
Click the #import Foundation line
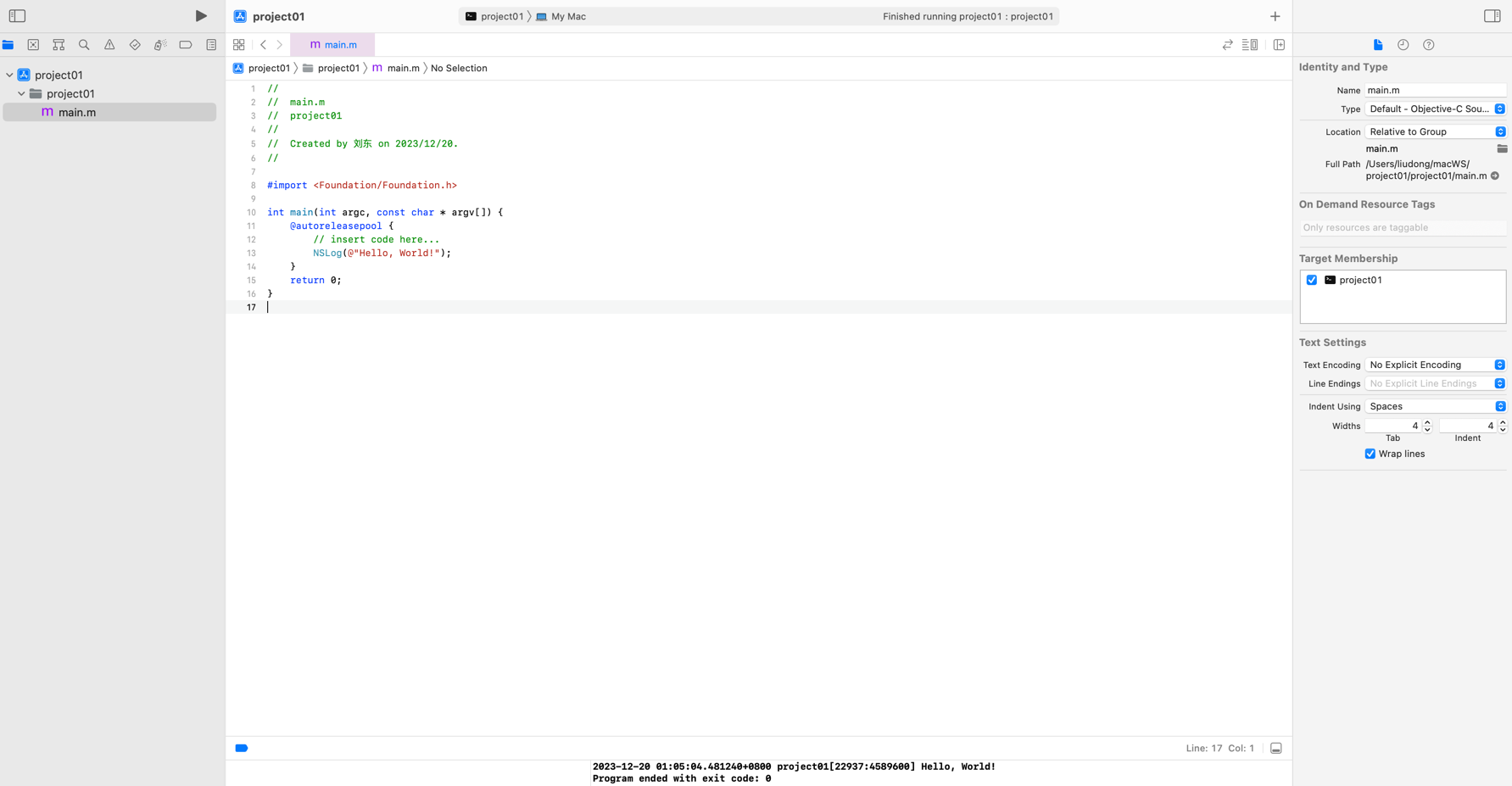click(x=362, y=185)
